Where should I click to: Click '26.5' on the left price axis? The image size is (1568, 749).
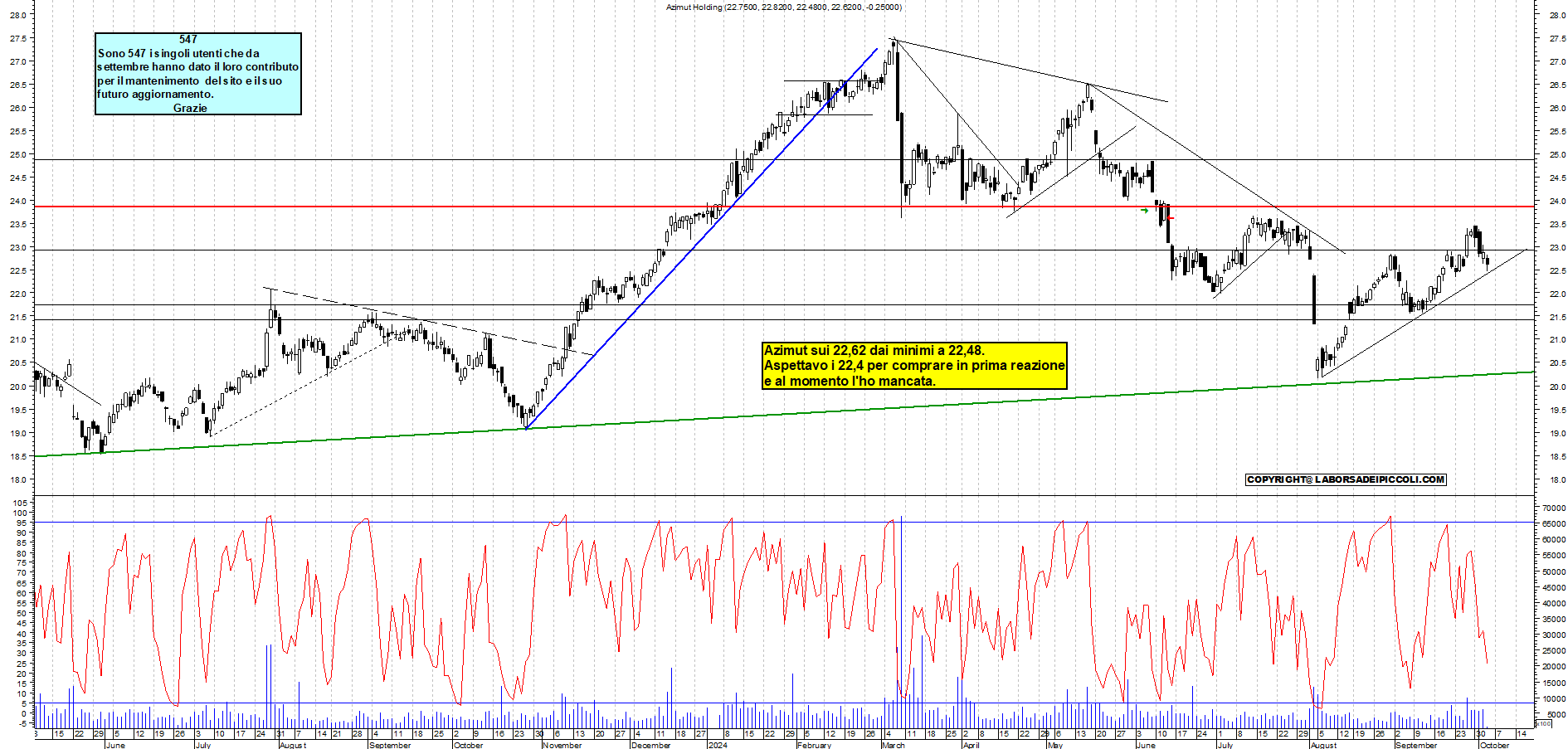[19, 85]
